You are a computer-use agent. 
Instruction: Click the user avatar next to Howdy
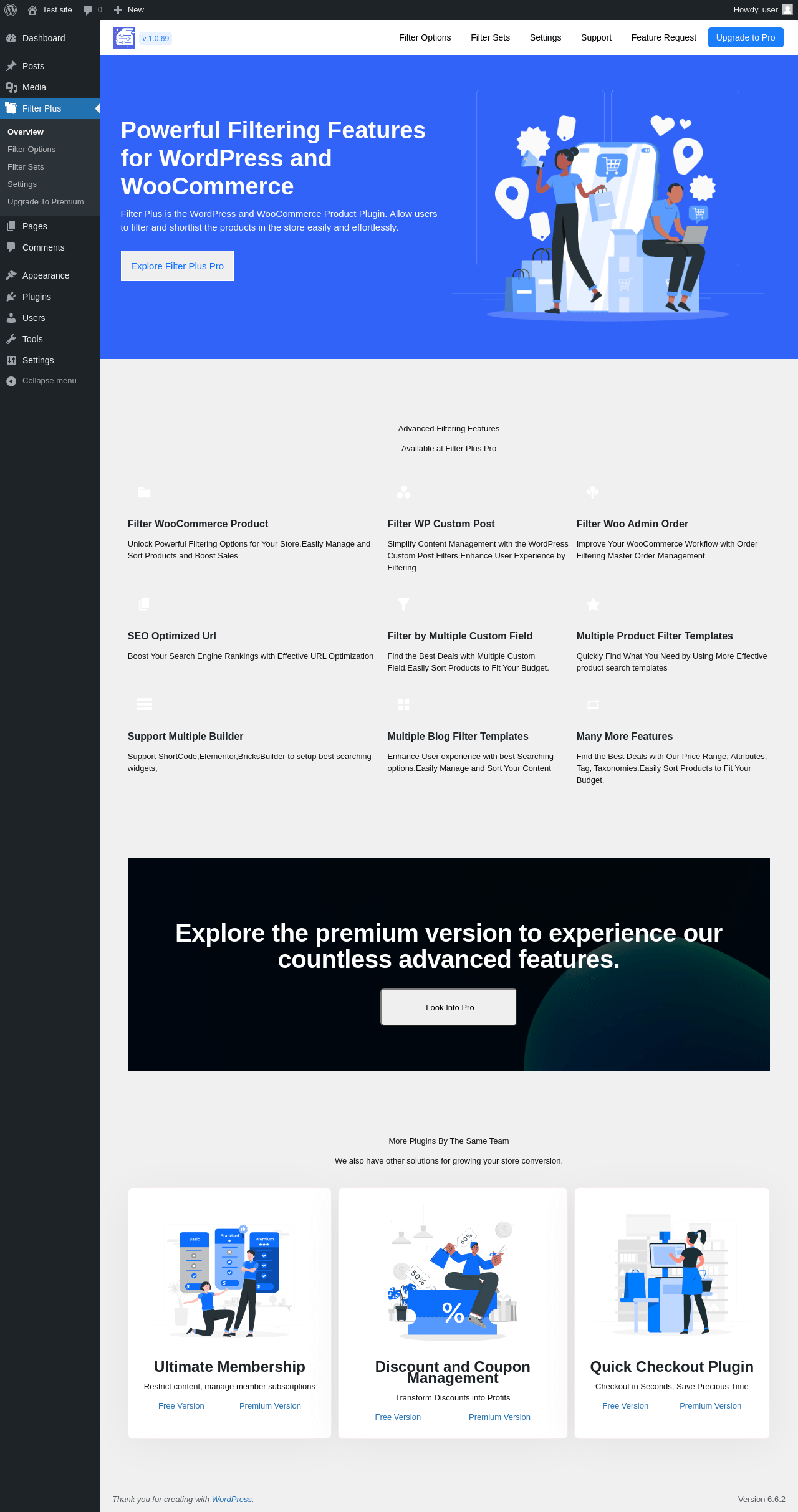click(x=787, y=10)
